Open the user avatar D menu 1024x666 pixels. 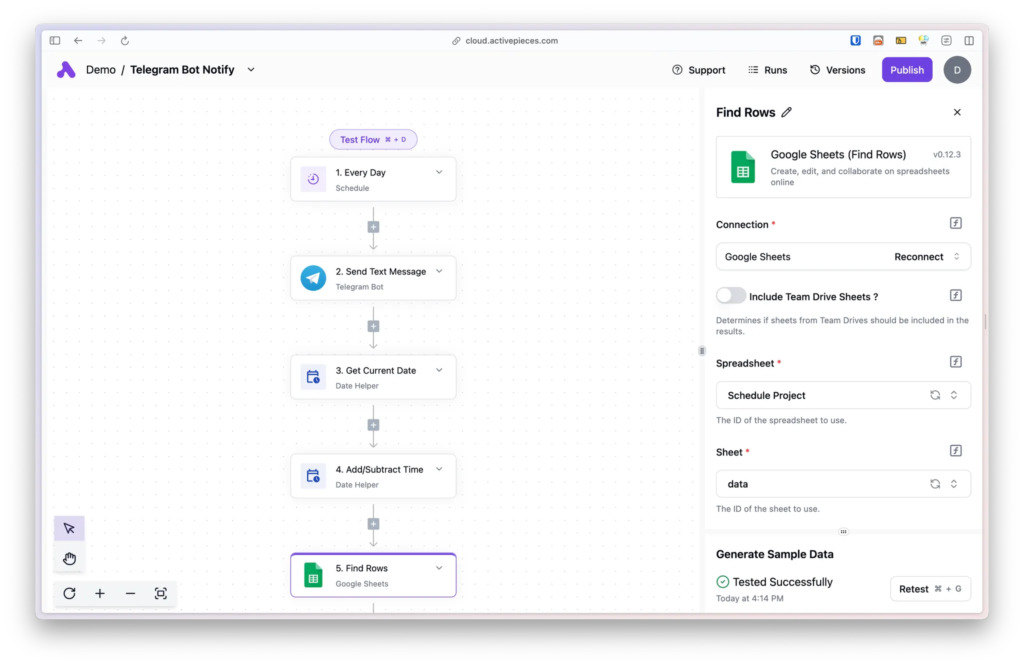(x=957, y=70)
